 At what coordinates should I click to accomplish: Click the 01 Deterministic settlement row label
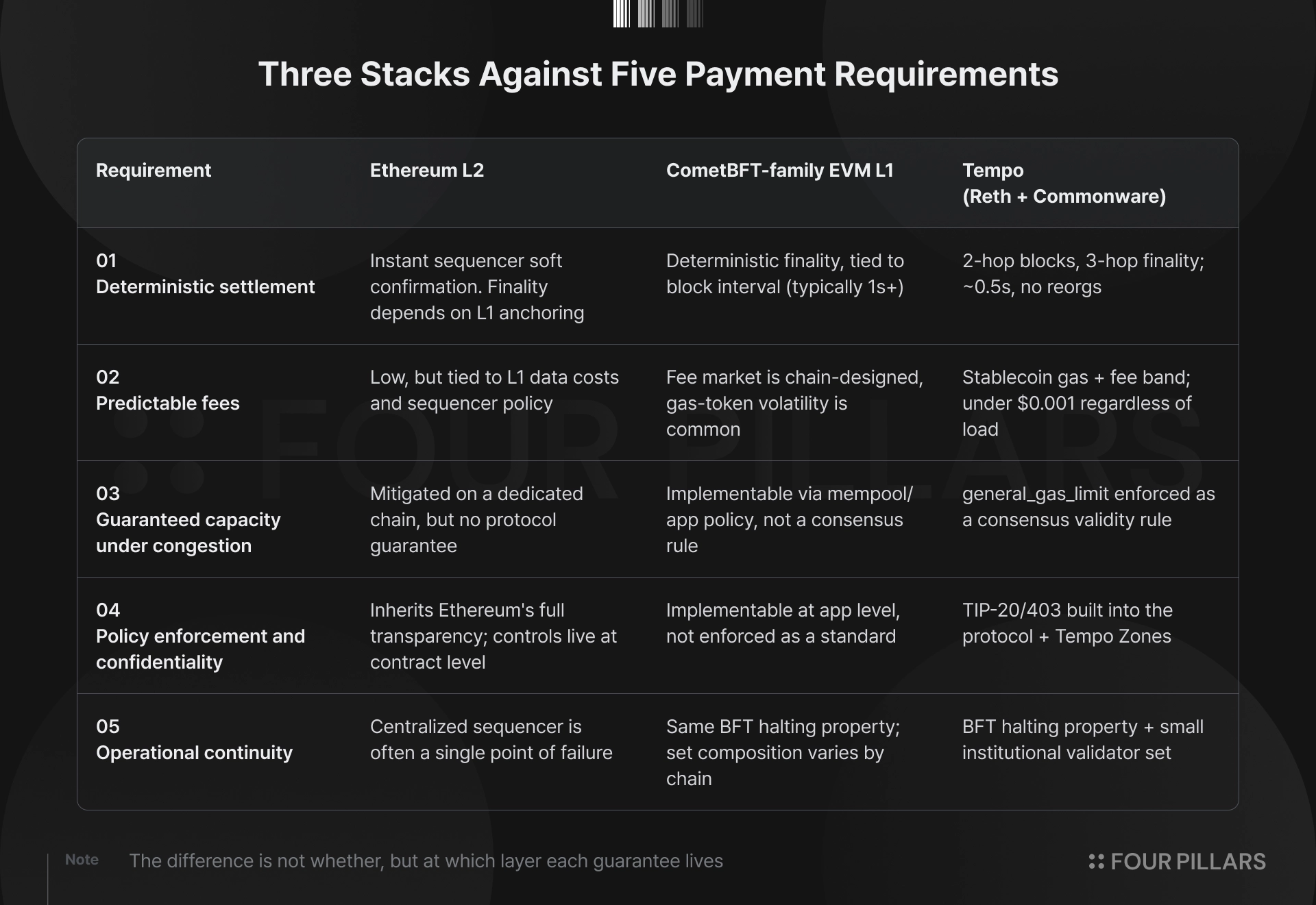click(206, 274)
